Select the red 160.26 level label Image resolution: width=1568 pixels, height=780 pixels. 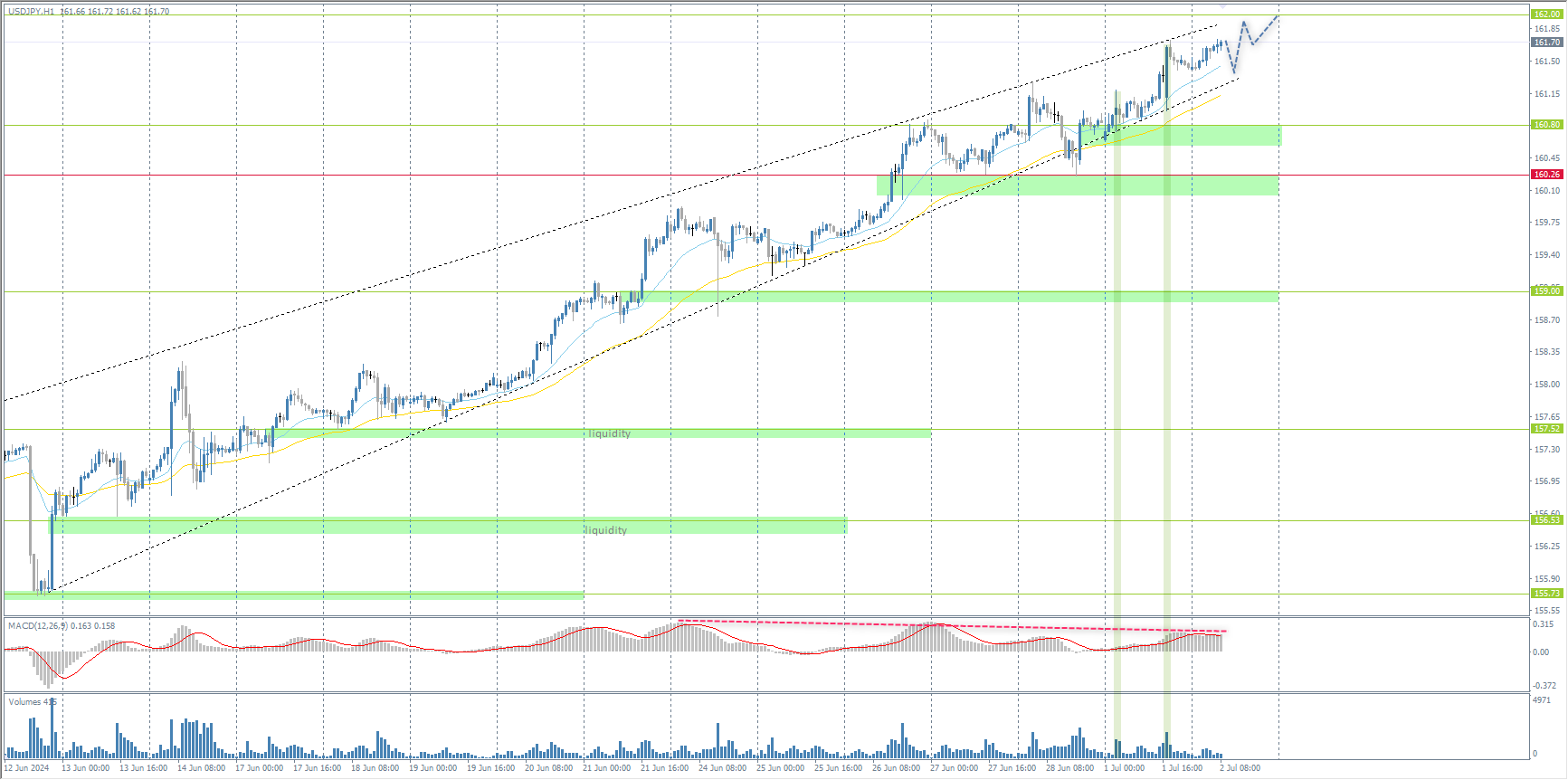pyautogui.click(x=1546, y=175)
